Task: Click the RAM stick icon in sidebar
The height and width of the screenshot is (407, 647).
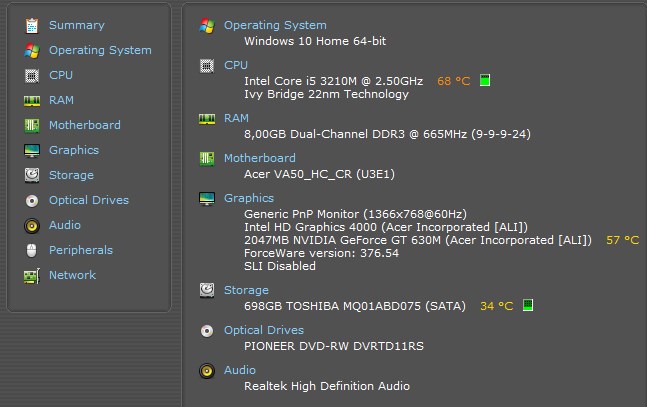Action: click(32, 101)
